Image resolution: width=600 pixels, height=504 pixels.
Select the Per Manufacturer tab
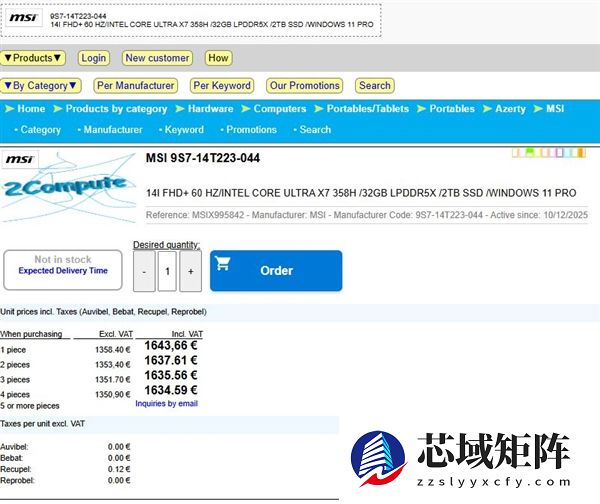pos(136,86)
